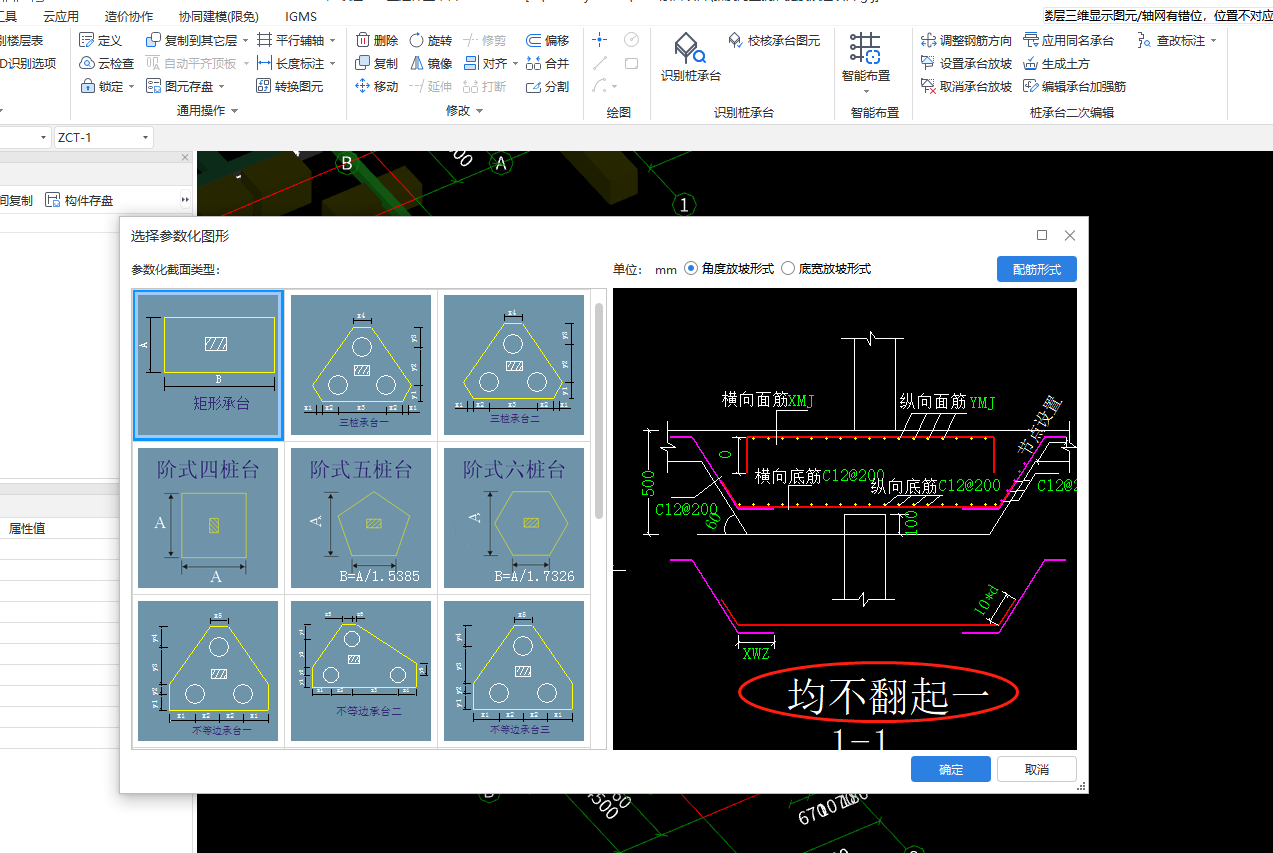Select the 长度标注 length dimension tool
1273x853 pixels.
290,63
